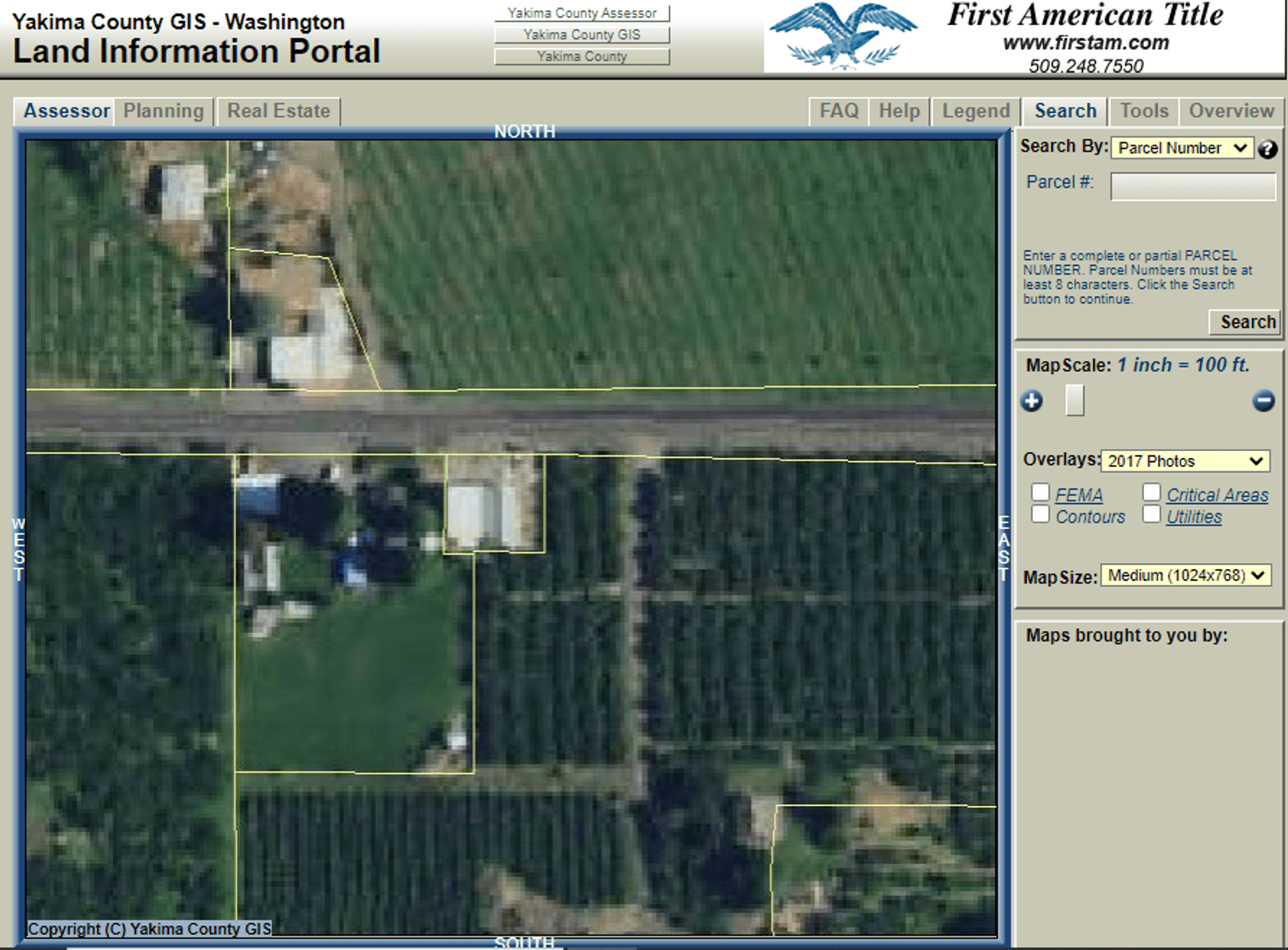Switch to the Real Estate tab

[279, 110]
